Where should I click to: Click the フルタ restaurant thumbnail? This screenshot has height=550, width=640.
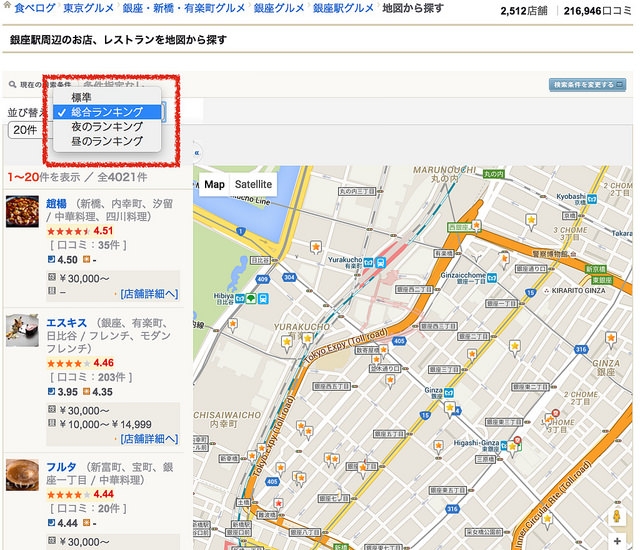click(x=22, y=477)
